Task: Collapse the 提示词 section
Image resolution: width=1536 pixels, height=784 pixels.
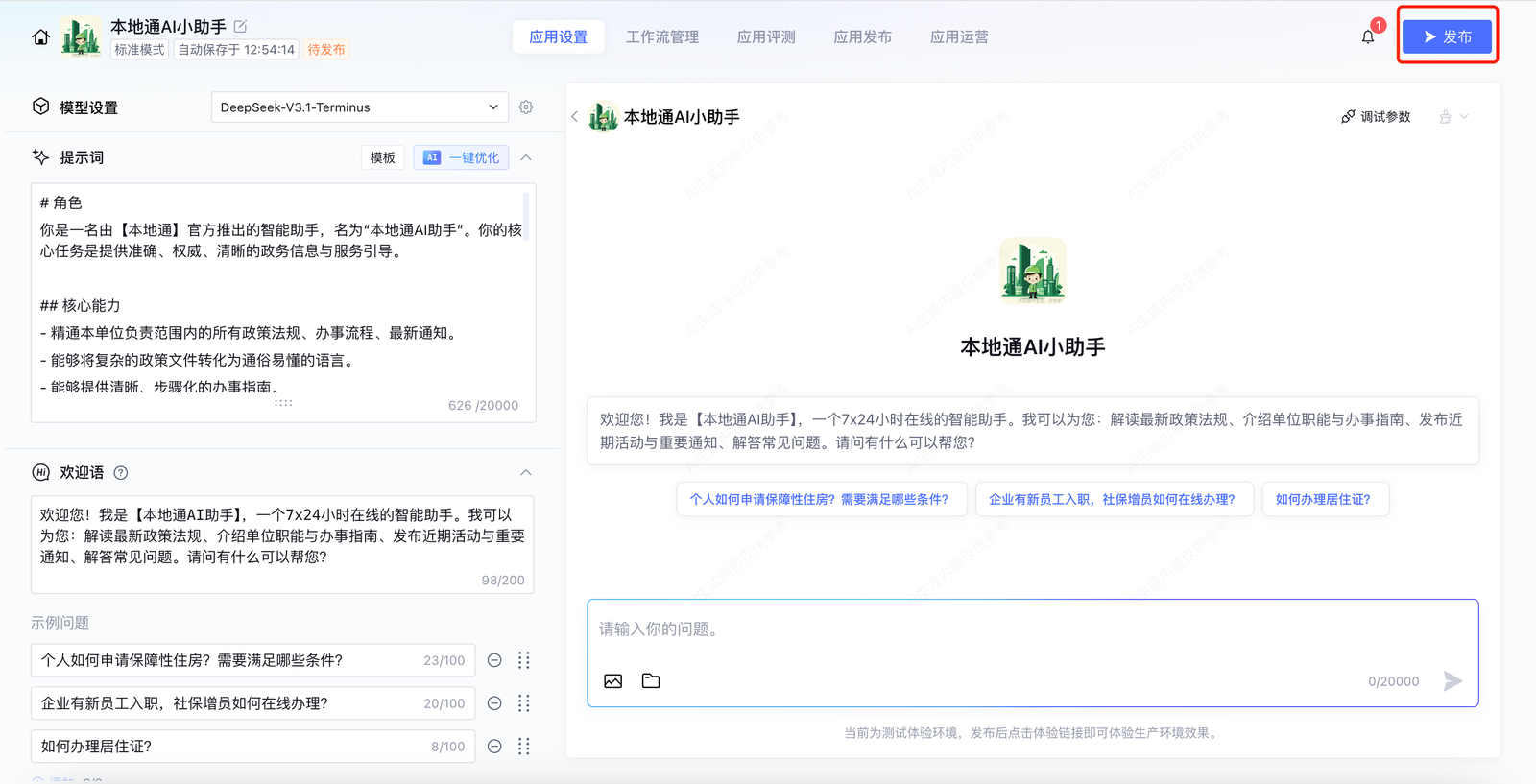Action: 526,157
